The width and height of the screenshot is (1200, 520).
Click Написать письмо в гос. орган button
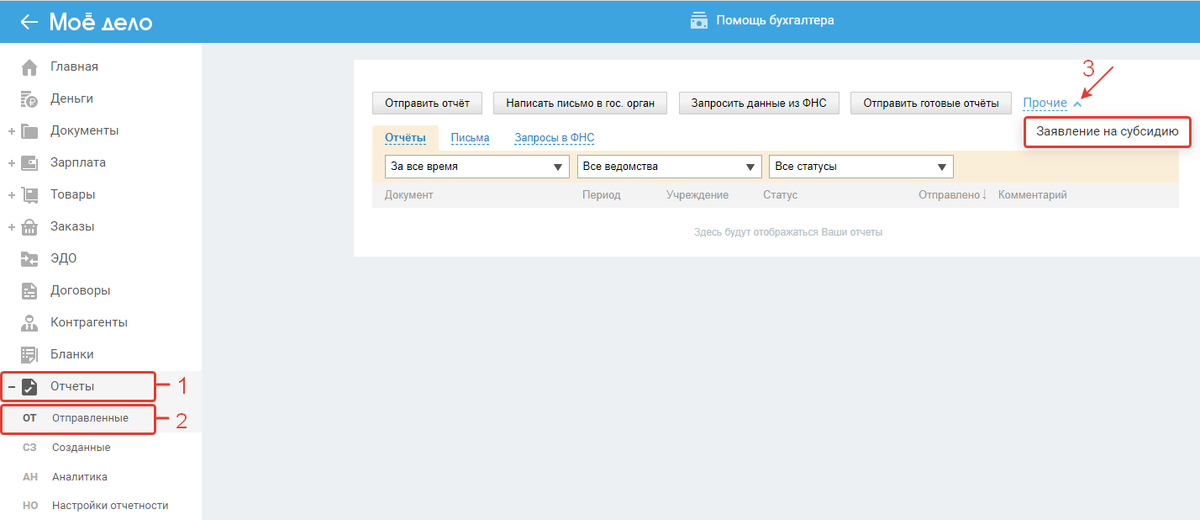tap(581, 103)
